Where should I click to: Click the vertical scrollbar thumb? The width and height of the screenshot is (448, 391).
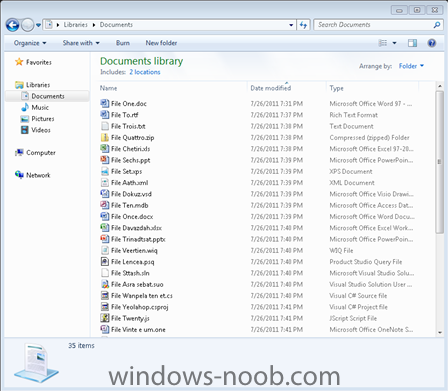click(439, 162)
